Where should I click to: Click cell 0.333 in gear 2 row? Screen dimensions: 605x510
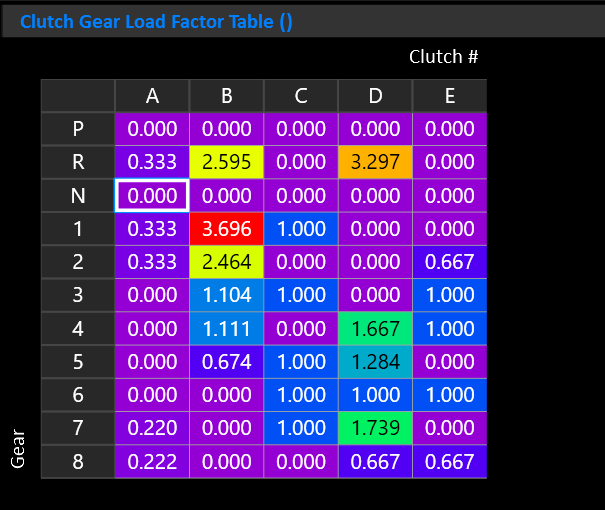pyautogui.click(x=152, y=262)
